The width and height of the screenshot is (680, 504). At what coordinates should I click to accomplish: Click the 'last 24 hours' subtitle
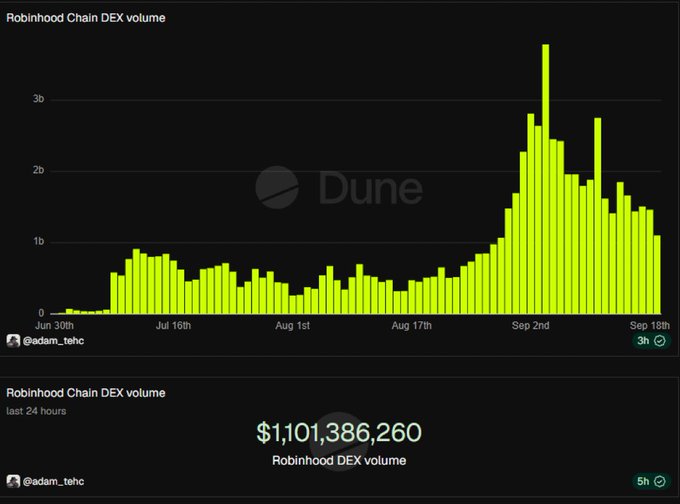click(36, 411)
